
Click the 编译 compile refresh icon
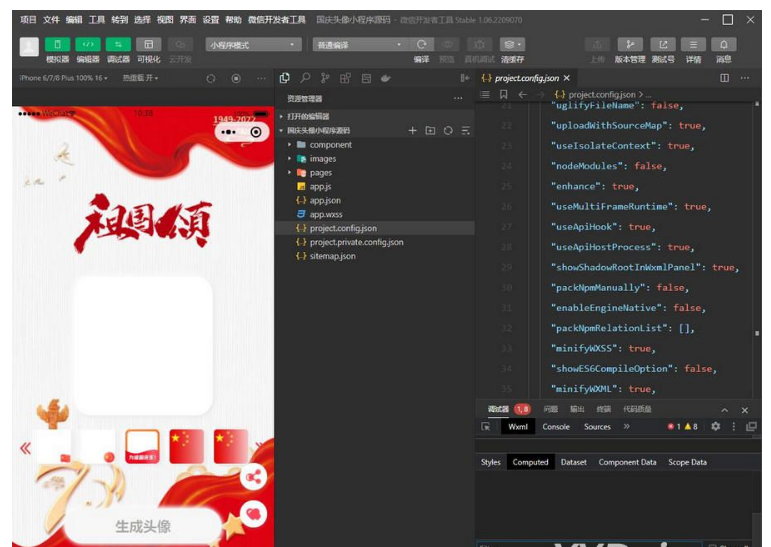[x=421, y=45]
